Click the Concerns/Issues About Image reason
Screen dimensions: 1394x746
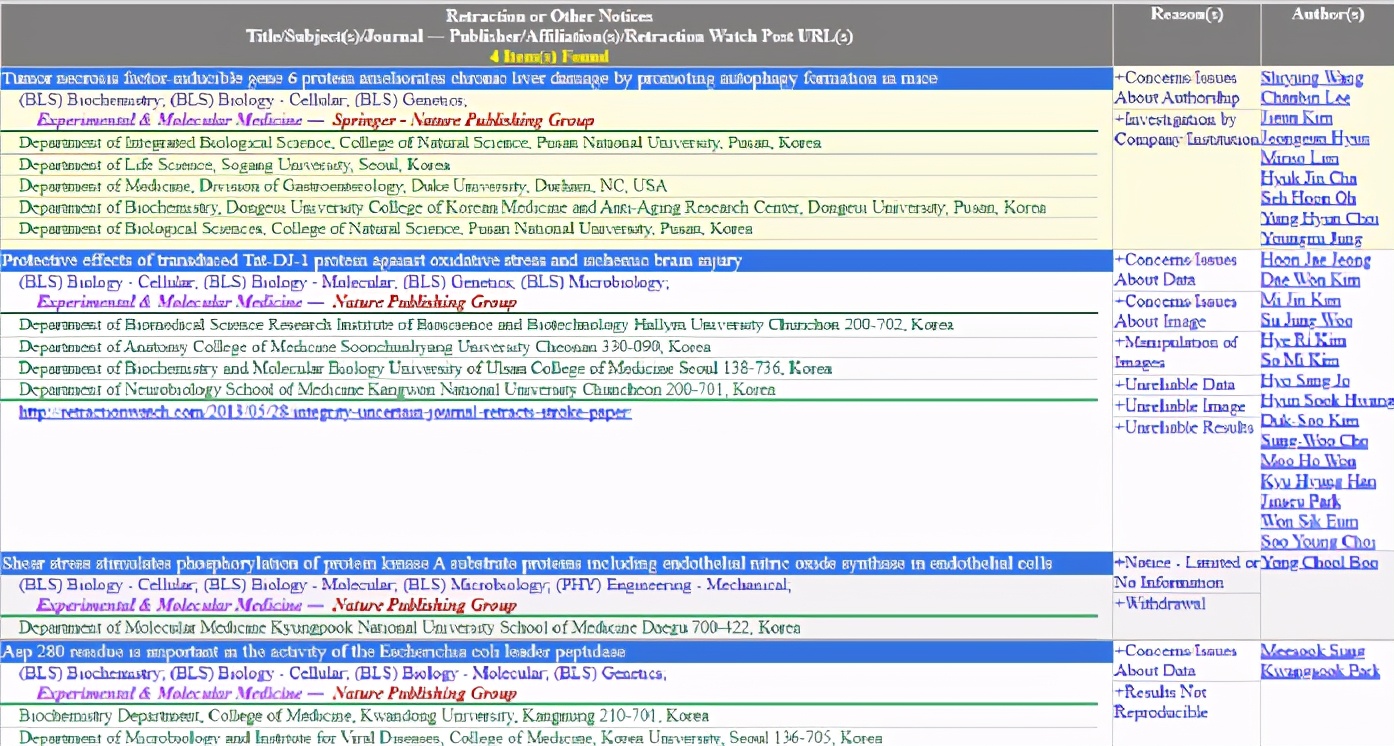1176,311
